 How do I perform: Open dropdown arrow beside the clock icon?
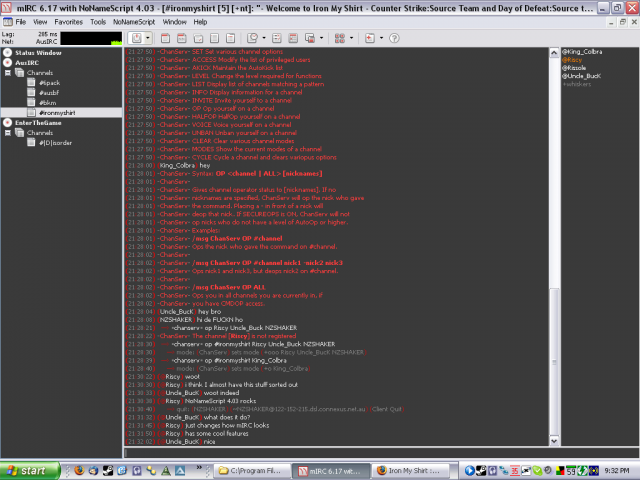click(x=264, y=38)
